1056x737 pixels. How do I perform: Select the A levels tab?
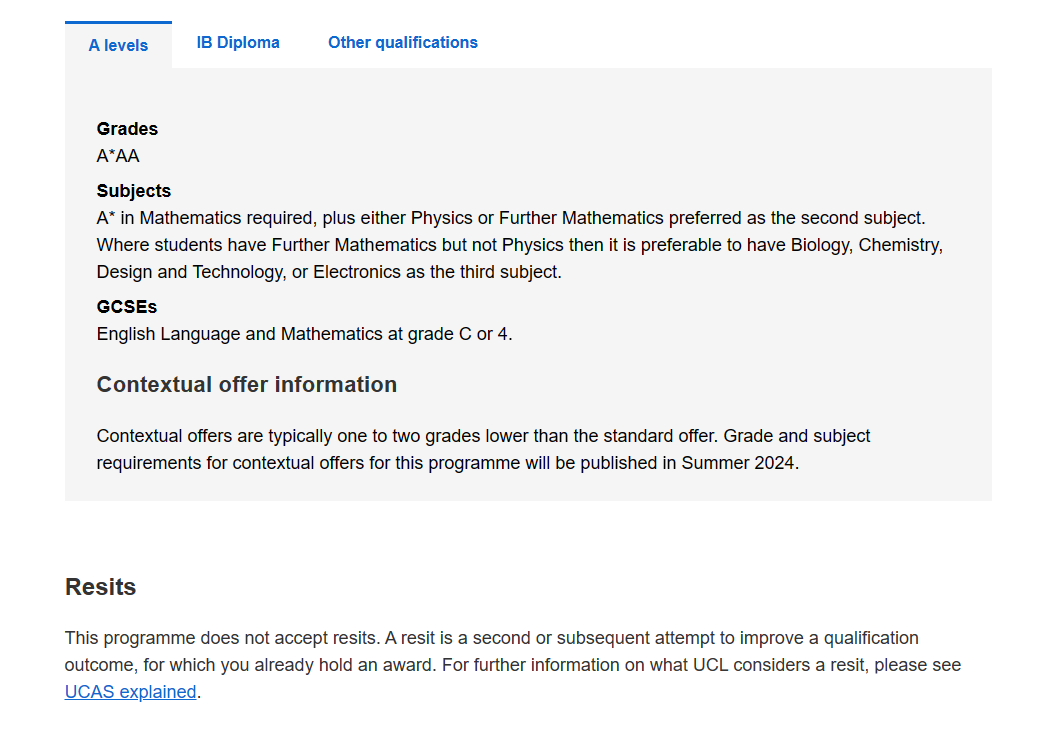[119, 45]
